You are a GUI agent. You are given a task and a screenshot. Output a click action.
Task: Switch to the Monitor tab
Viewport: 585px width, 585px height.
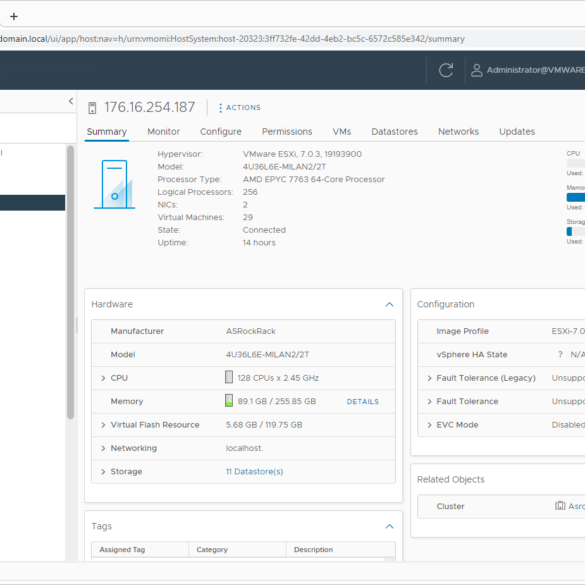click(x=163, y=132)
